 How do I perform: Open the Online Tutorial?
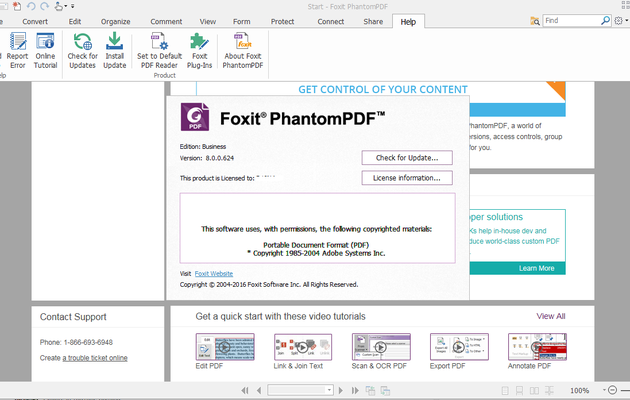coord(46,50)
